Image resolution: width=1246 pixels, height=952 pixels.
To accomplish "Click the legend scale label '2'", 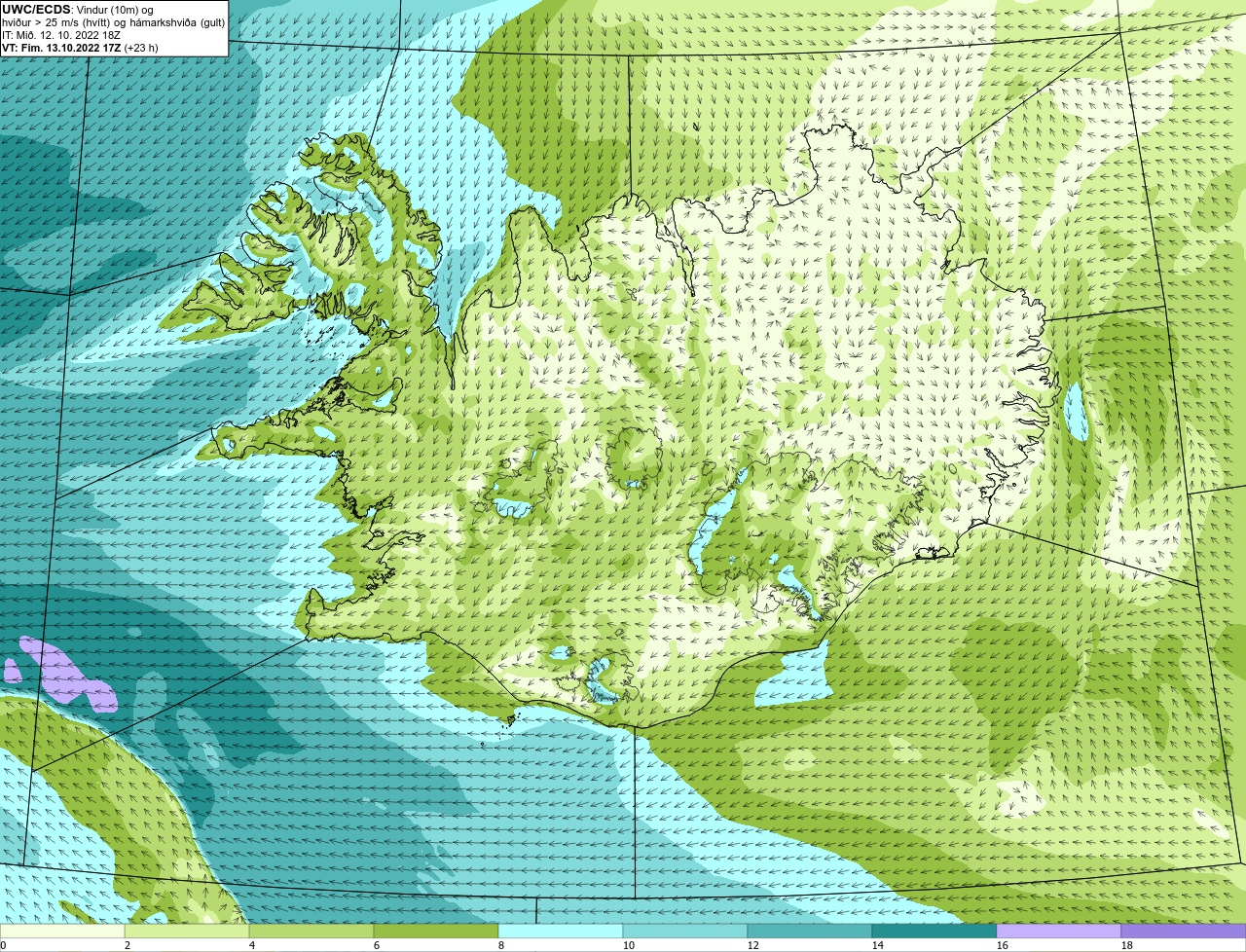I will point(127,945).
